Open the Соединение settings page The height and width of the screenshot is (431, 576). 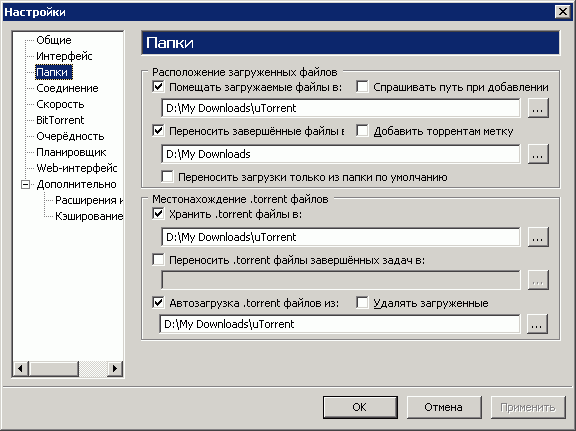coord(67,88)
